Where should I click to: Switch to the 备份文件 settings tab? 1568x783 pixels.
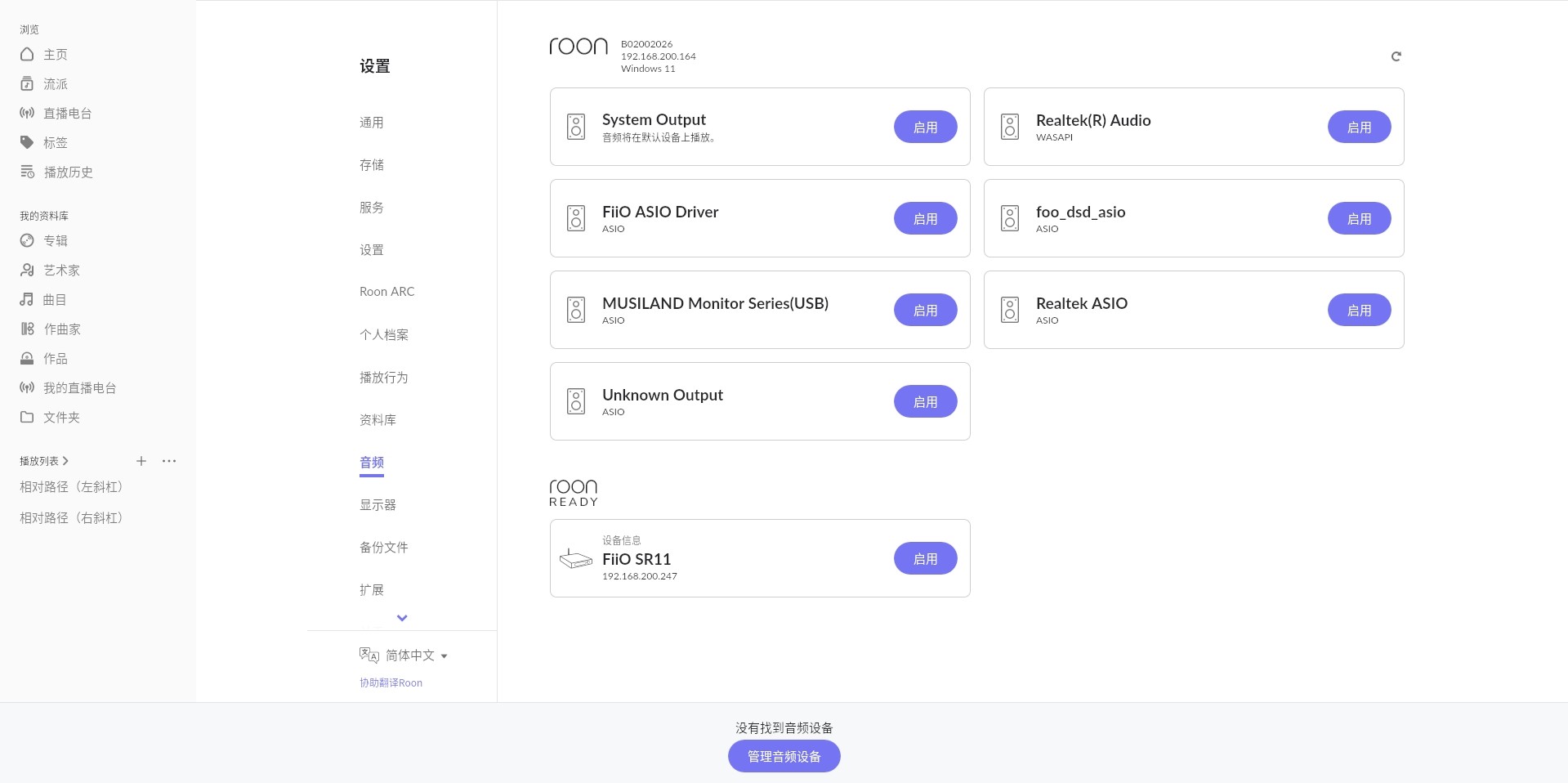tap(384, 548)
